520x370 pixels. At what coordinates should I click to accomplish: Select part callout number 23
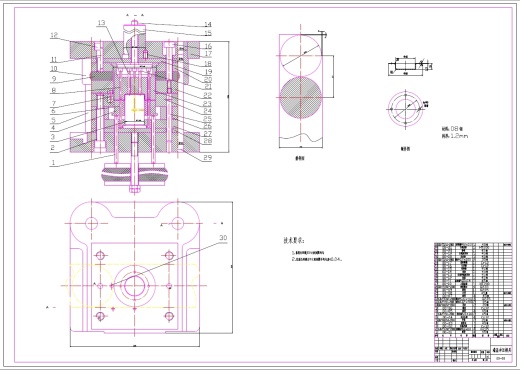208,104
